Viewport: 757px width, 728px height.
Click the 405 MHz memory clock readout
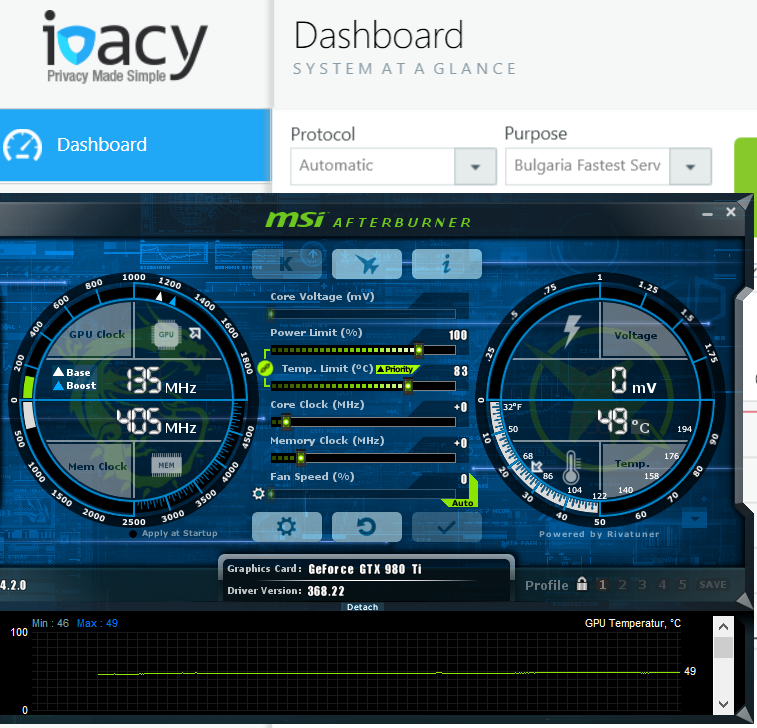pos(156,421)
